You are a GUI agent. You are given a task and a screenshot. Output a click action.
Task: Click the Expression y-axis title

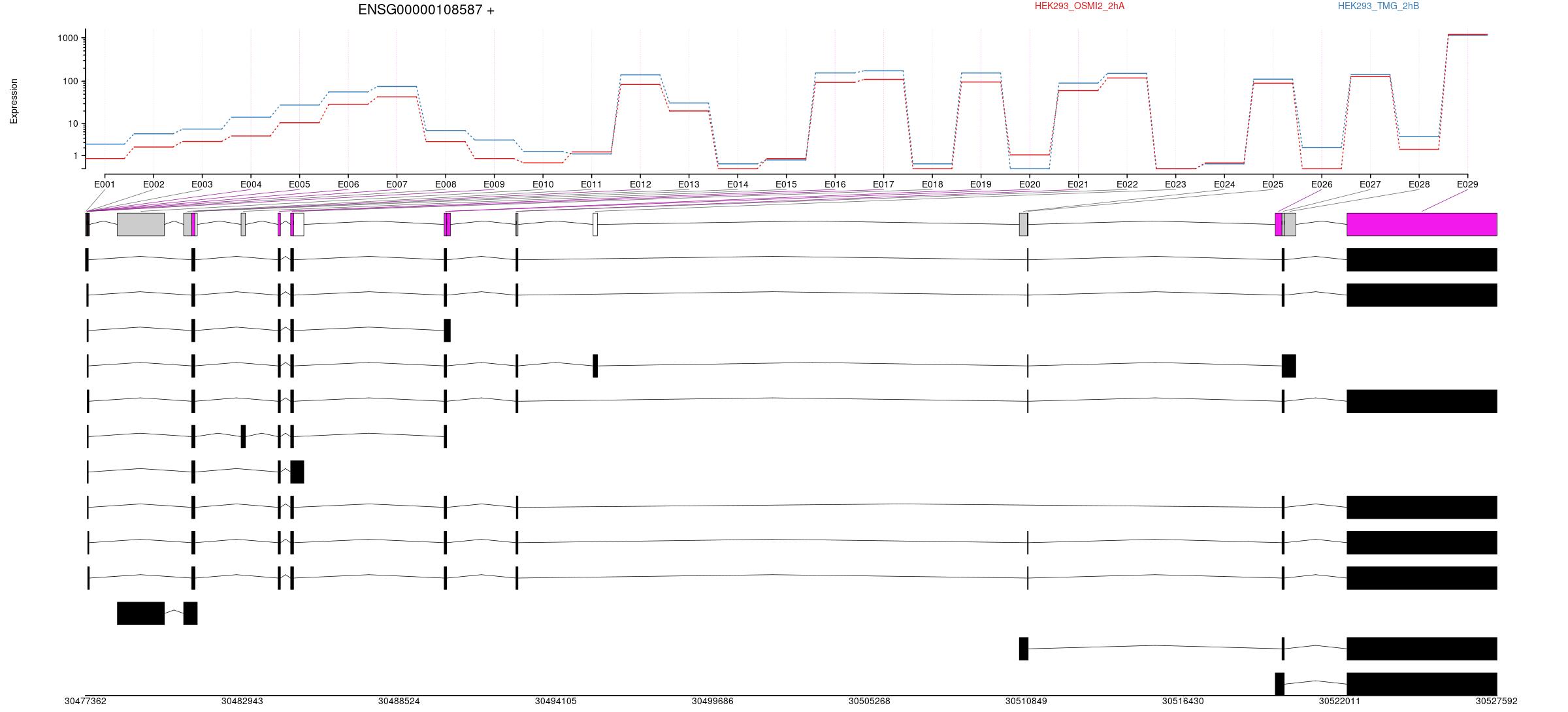[14, 101]
